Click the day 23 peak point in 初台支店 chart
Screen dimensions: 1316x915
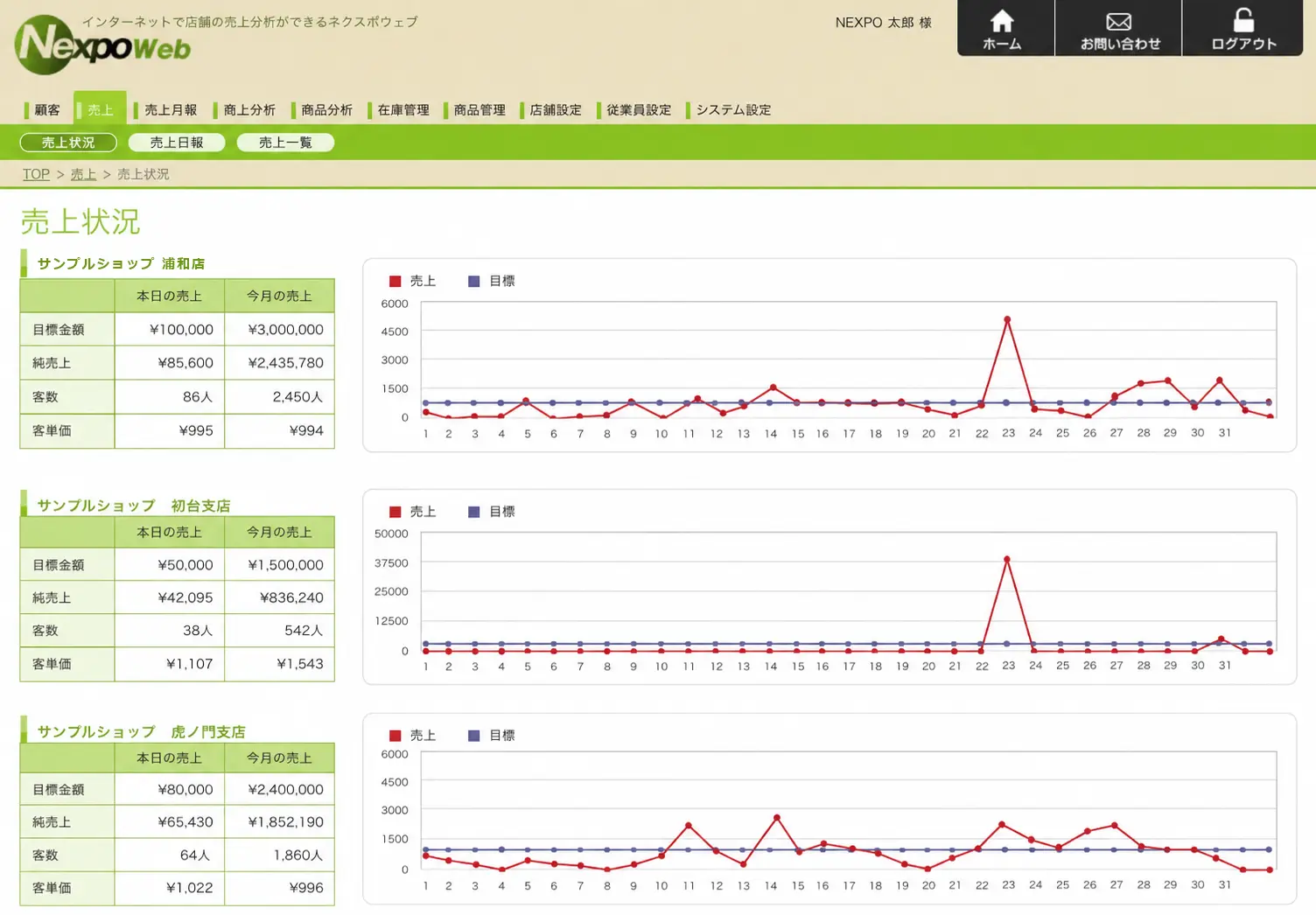(1007, 559)
